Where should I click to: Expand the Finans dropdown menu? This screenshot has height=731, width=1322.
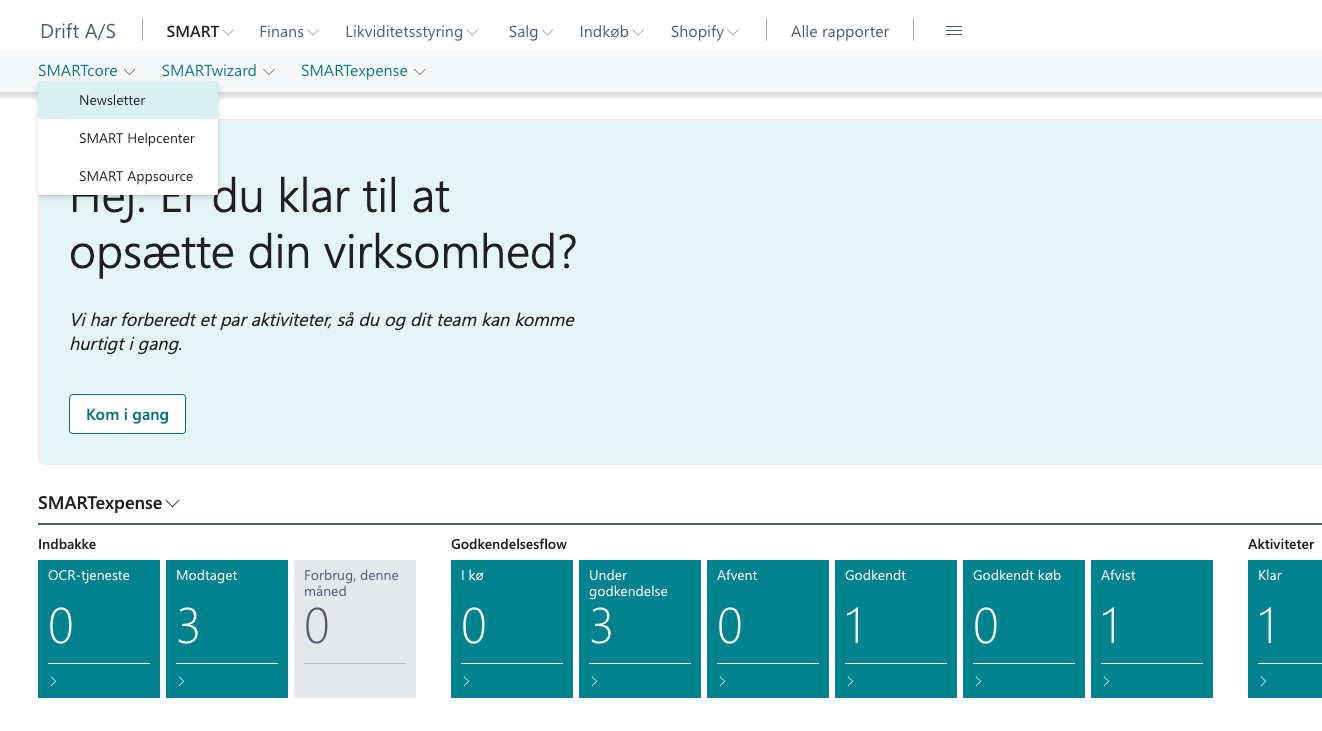click(x=289, y=32)
